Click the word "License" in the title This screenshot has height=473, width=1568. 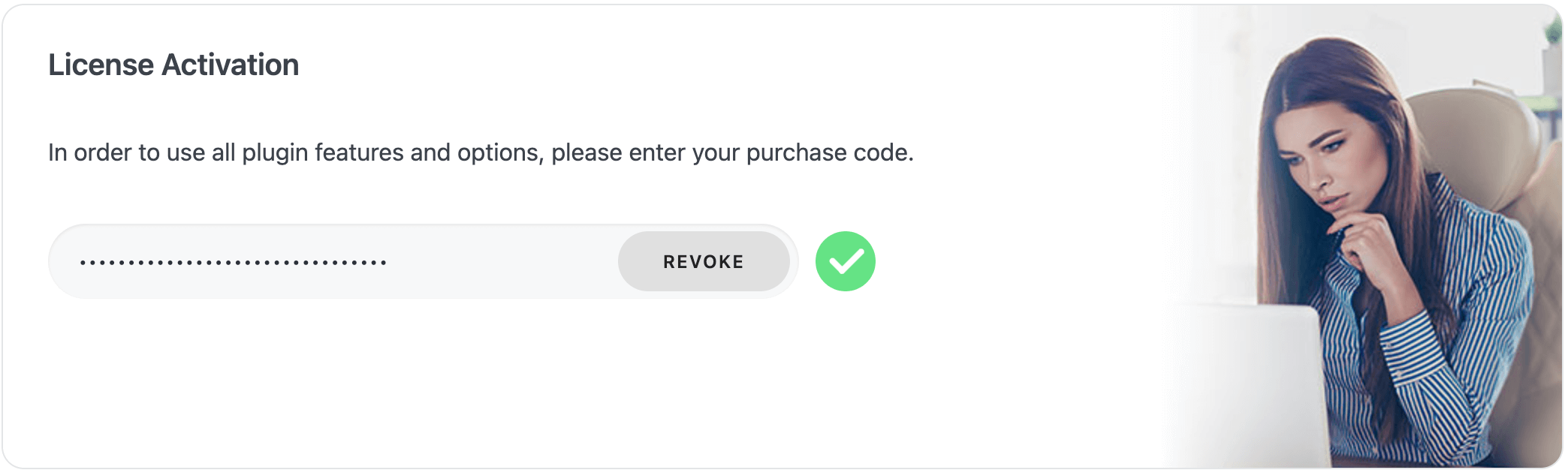pyautogui.click(x=101, y=65)
